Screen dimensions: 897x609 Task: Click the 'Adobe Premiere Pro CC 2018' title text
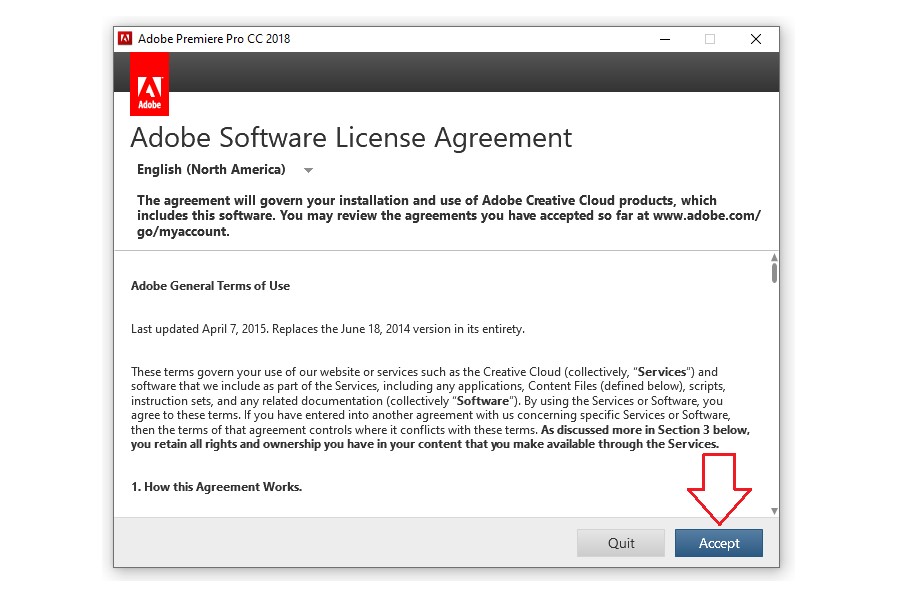tap(215, 39)
